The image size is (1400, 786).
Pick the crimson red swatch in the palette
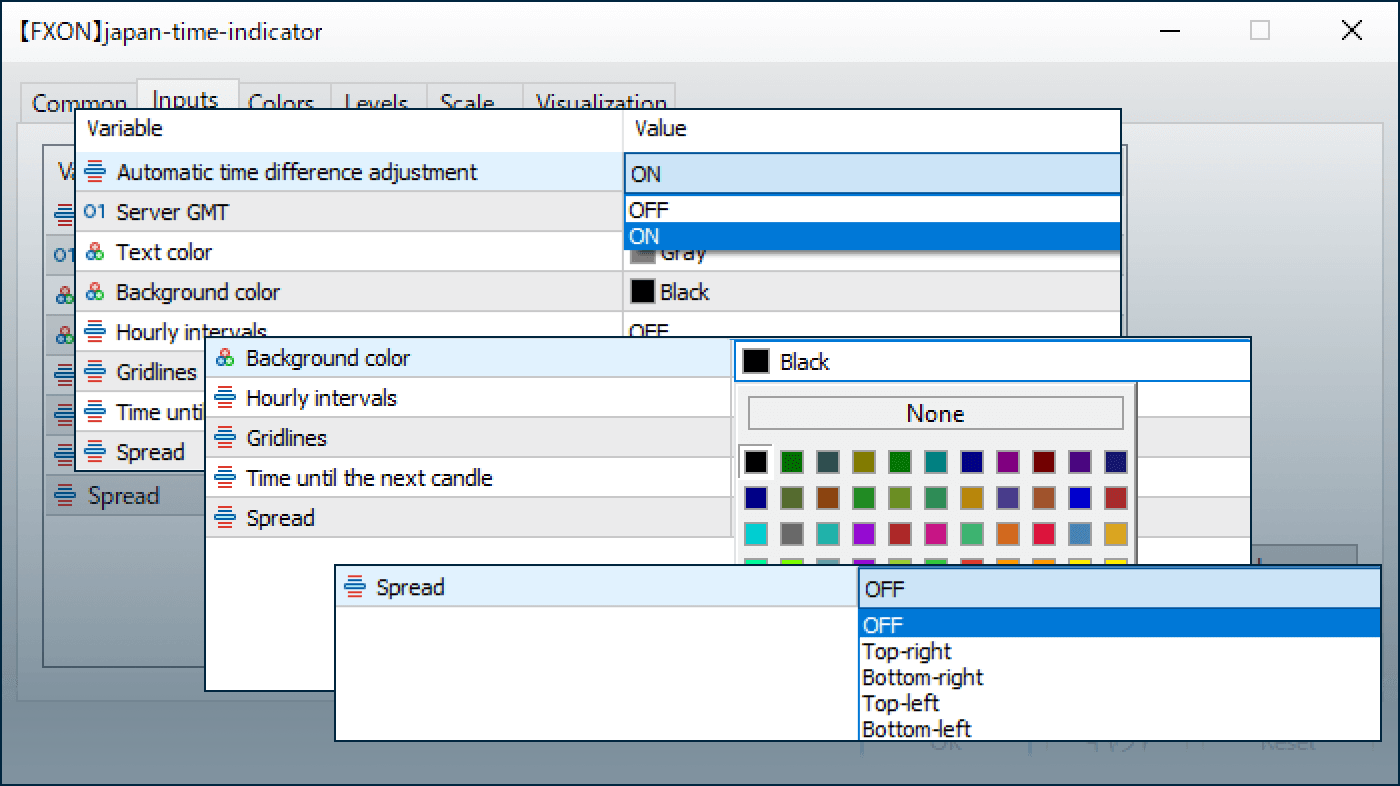[1044, 533]
